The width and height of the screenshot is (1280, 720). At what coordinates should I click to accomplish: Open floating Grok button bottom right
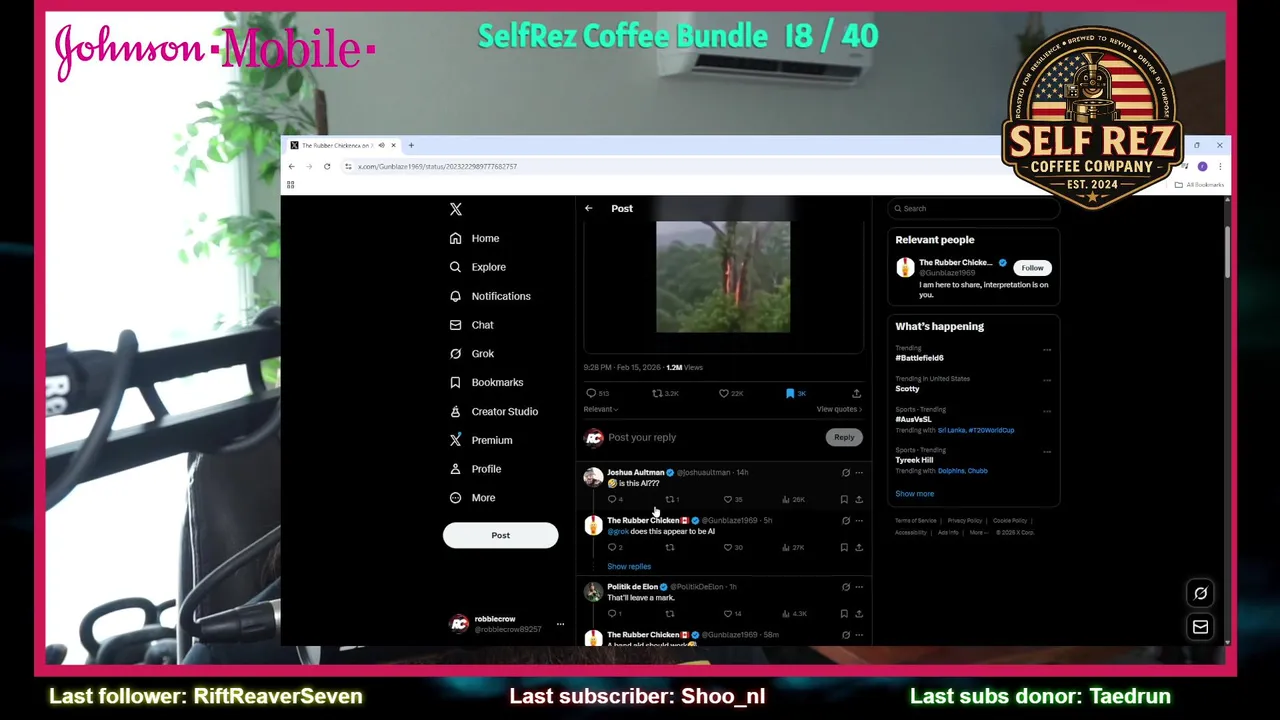point(1200,593)
